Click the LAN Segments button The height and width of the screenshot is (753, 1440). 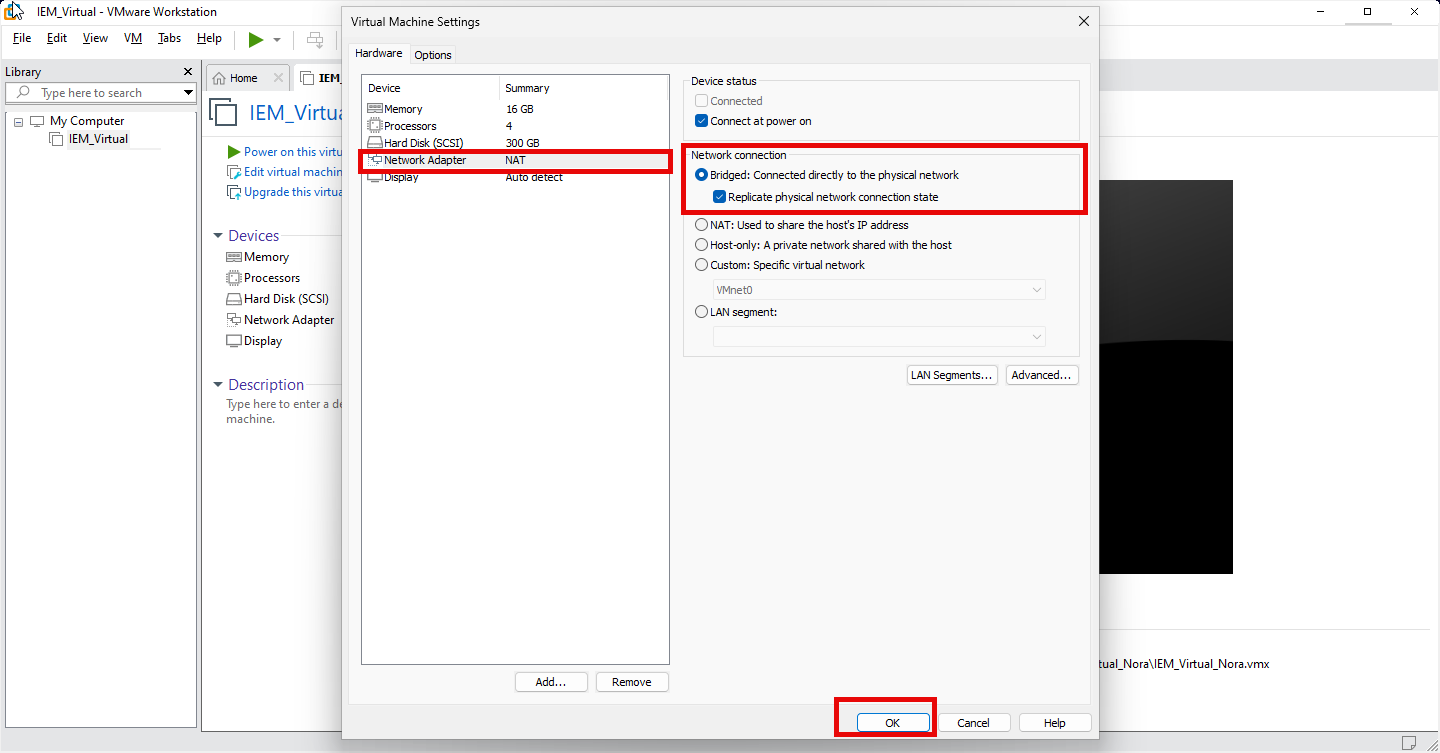tap(951, 375)
